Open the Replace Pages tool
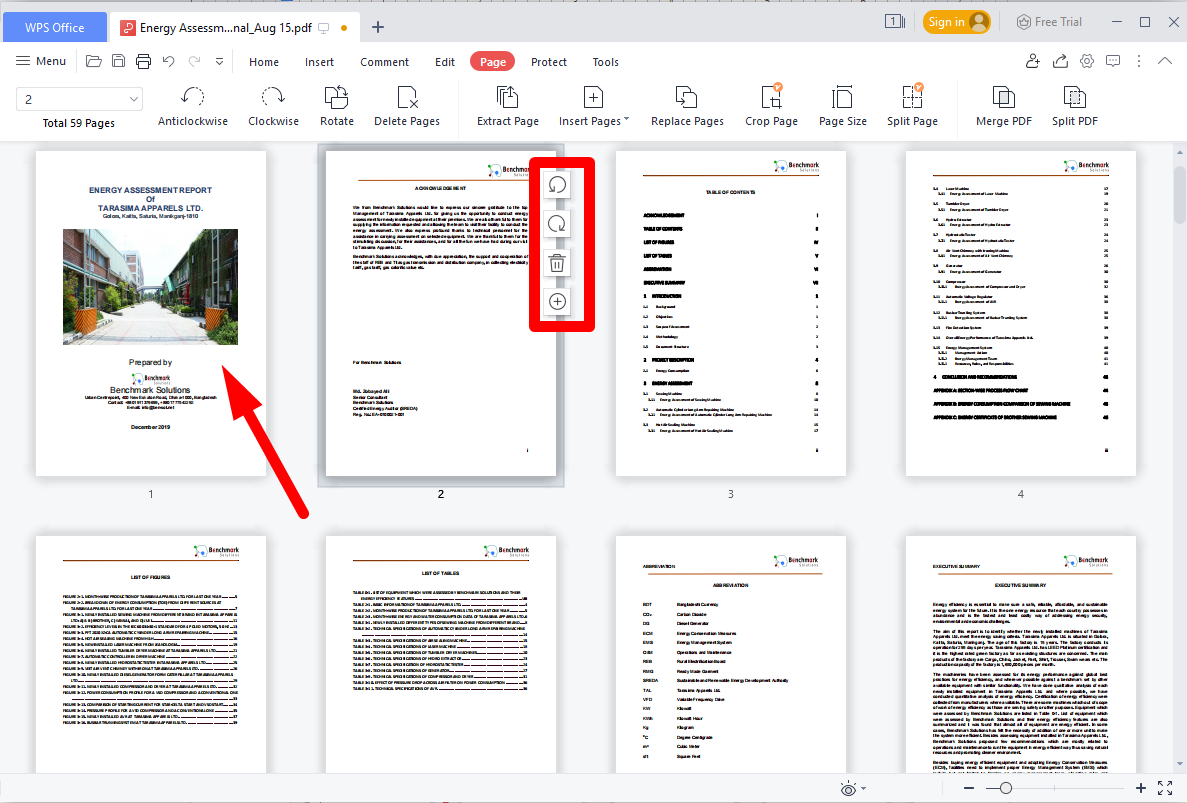The image size is (1187, 803). tap(687, 107)
